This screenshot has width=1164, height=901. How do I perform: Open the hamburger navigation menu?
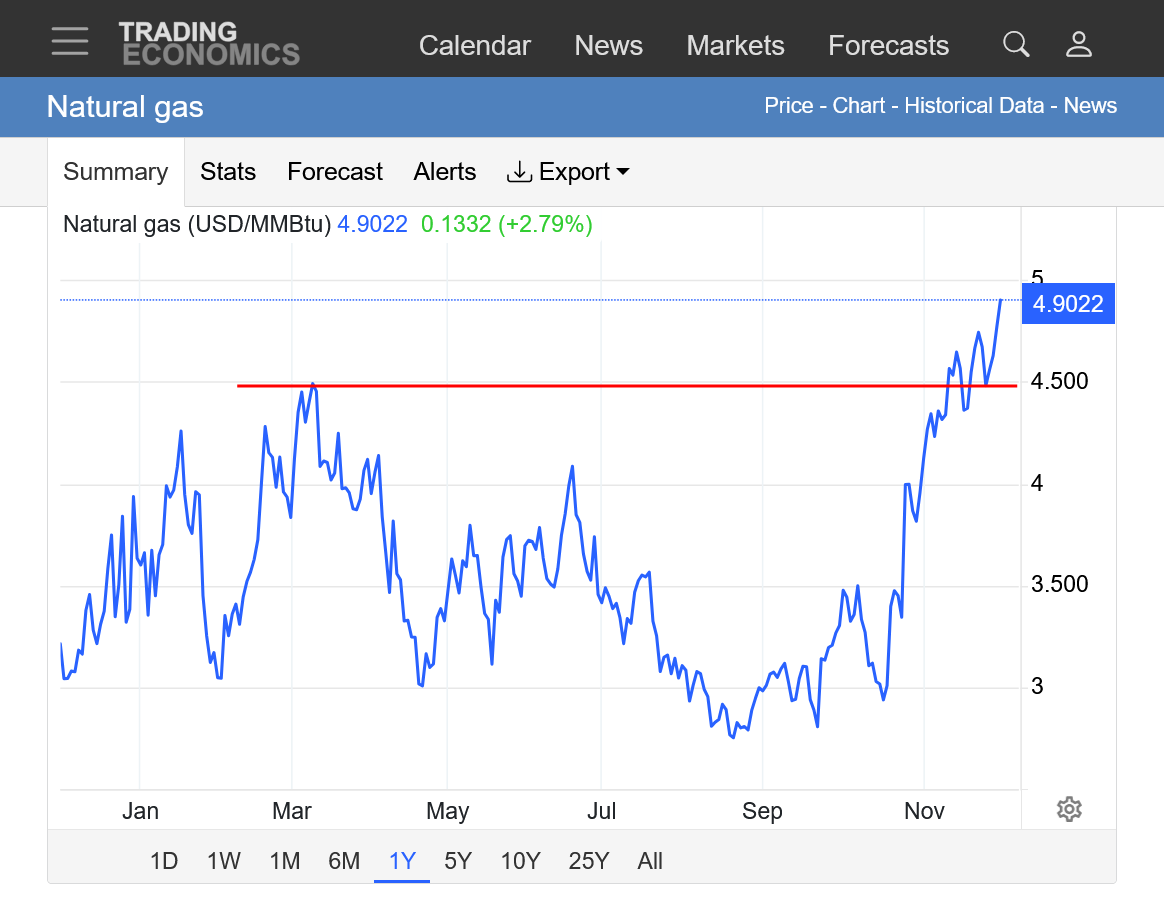coord(70,42)
